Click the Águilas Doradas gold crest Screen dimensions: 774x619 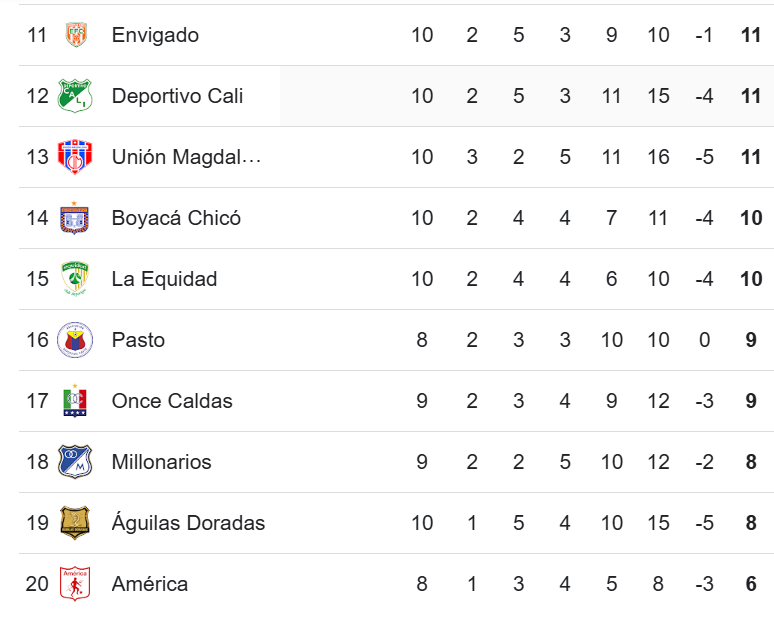point(75,522)
